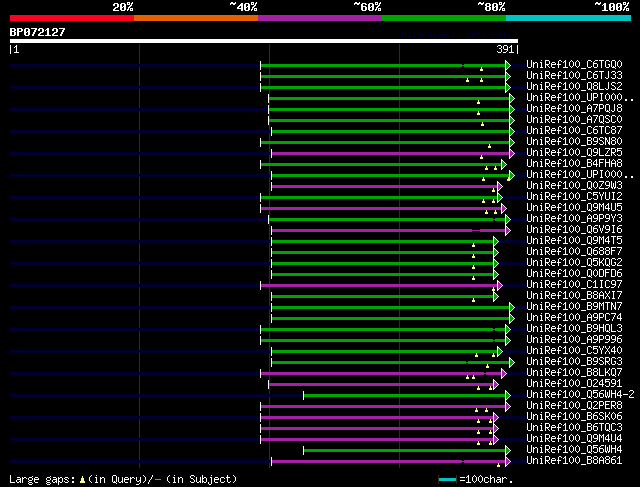Viewport: 640px width, 487px height.
Task: Click the green arrowhead of the Q688F7 row
Action: click(x=496, y=253)
